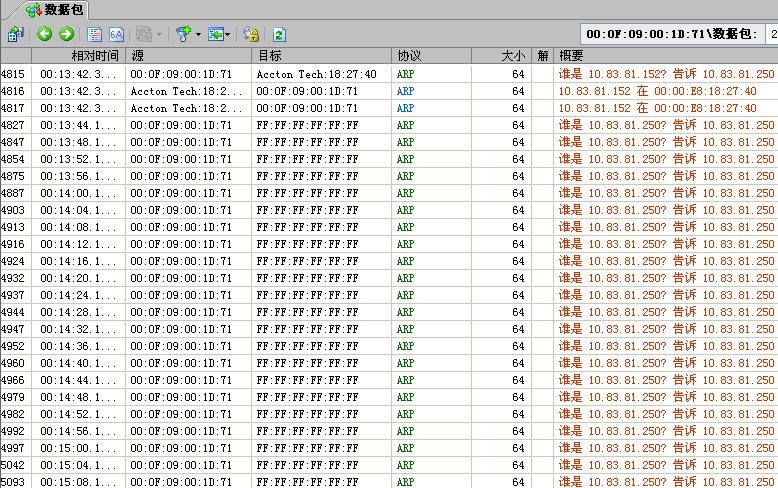Open the grayed packet layout dropdown arrow
This screenshot has height=488, width=778.
[159, 34]
